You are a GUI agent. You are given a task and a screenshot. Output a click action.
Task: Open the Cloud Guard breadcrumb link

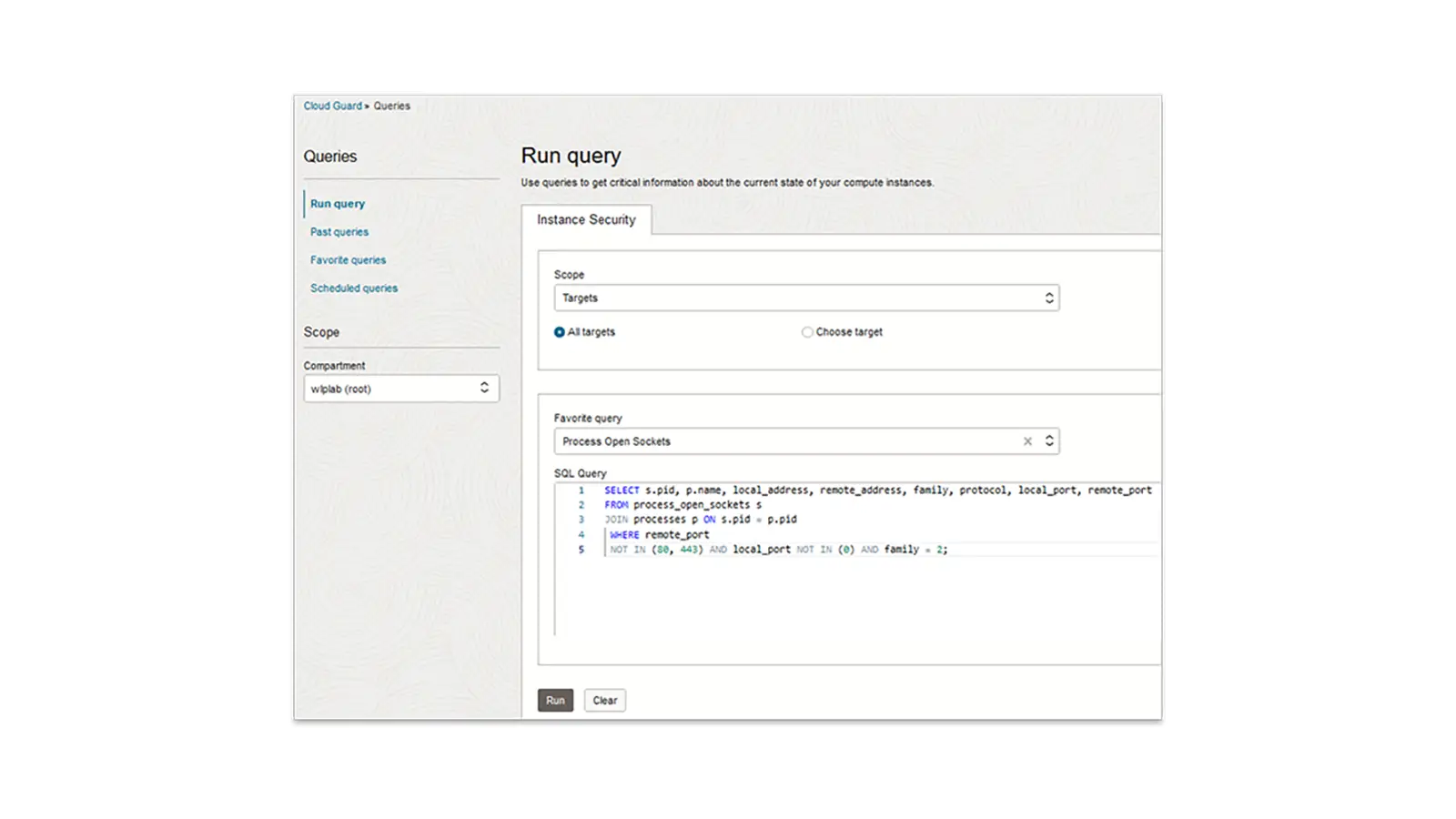[332, 106]
